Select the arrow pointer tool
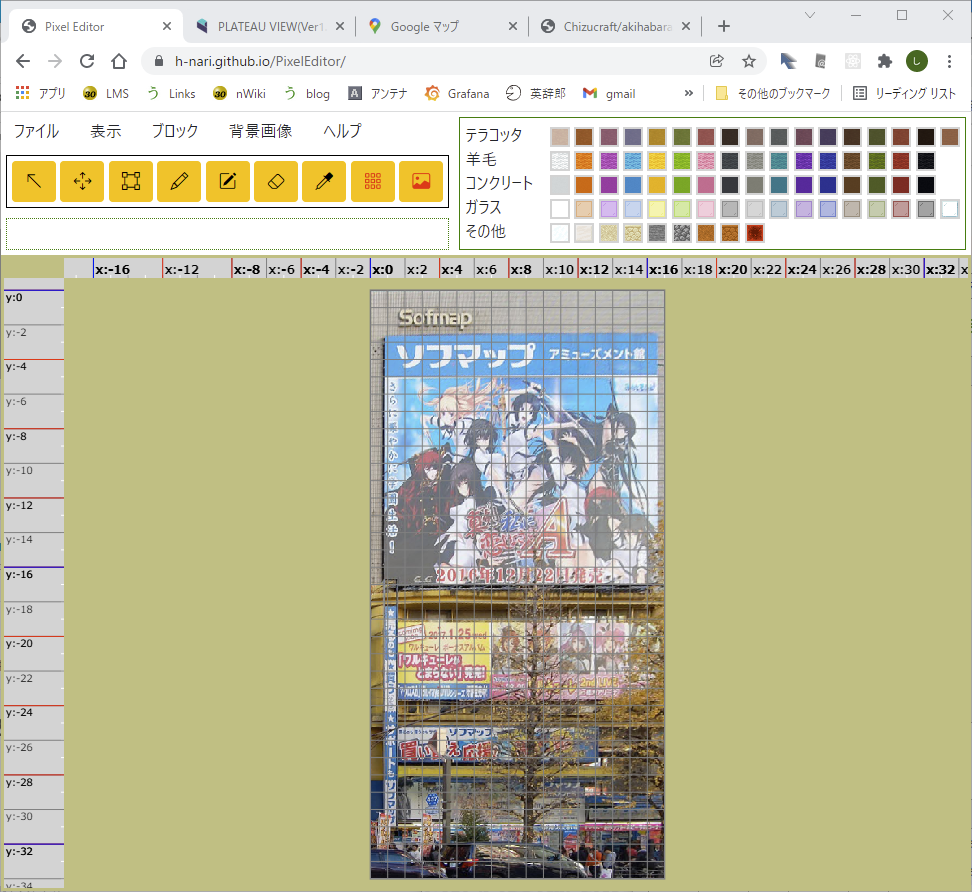This screenshot has height=892, width=972. pyautogui.click(x=34, y=181)
